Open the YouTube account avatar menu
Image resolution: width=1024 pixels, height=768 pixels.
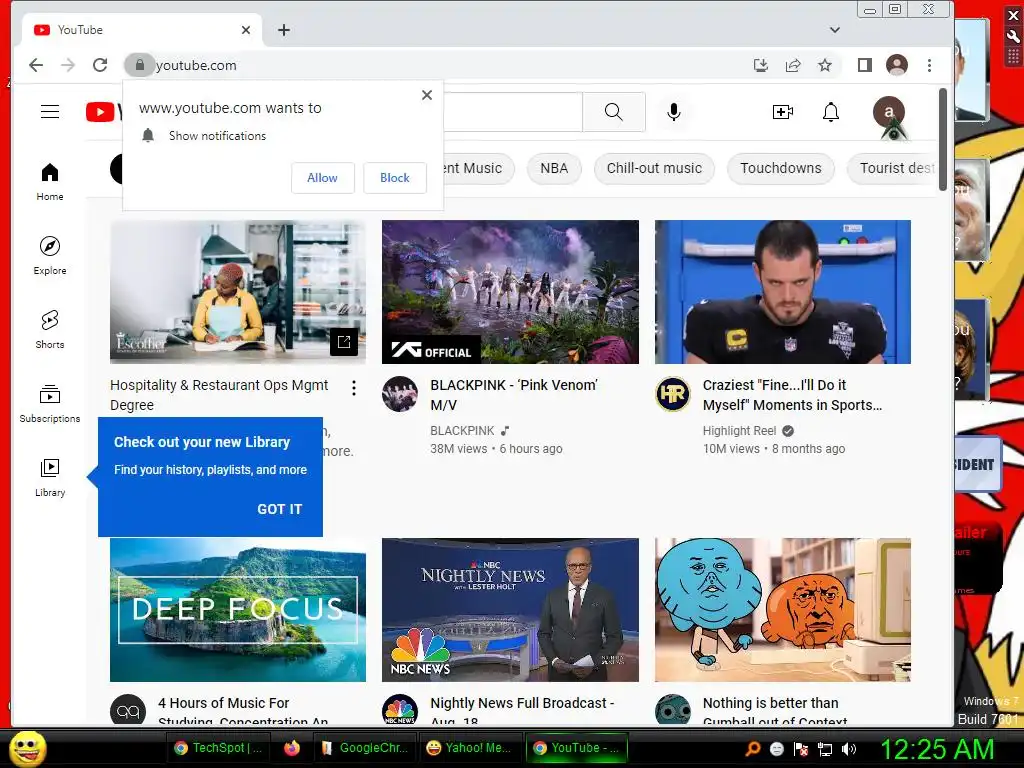pyautogui.click(x=889, y=112)
